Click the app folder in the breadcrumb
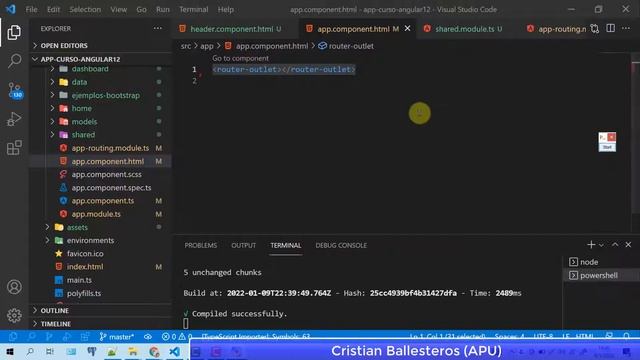 click(207, 46)
